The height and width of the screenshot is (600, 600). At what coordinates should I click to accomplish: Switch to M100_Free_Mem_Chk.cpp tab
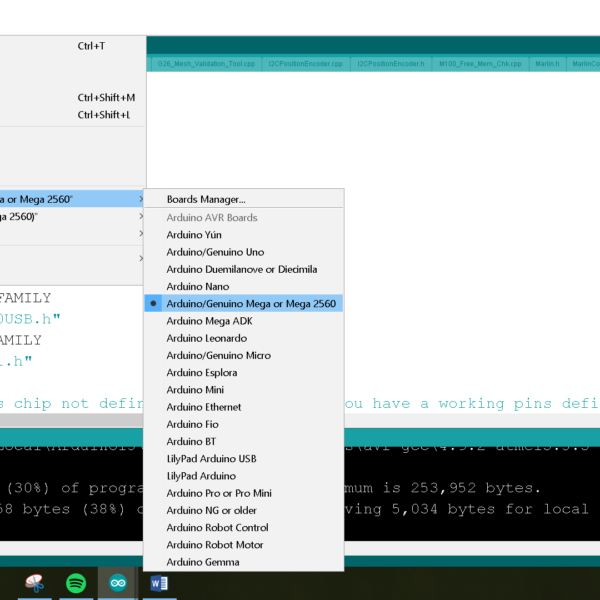pyautogui.click(x=480, y=64)
